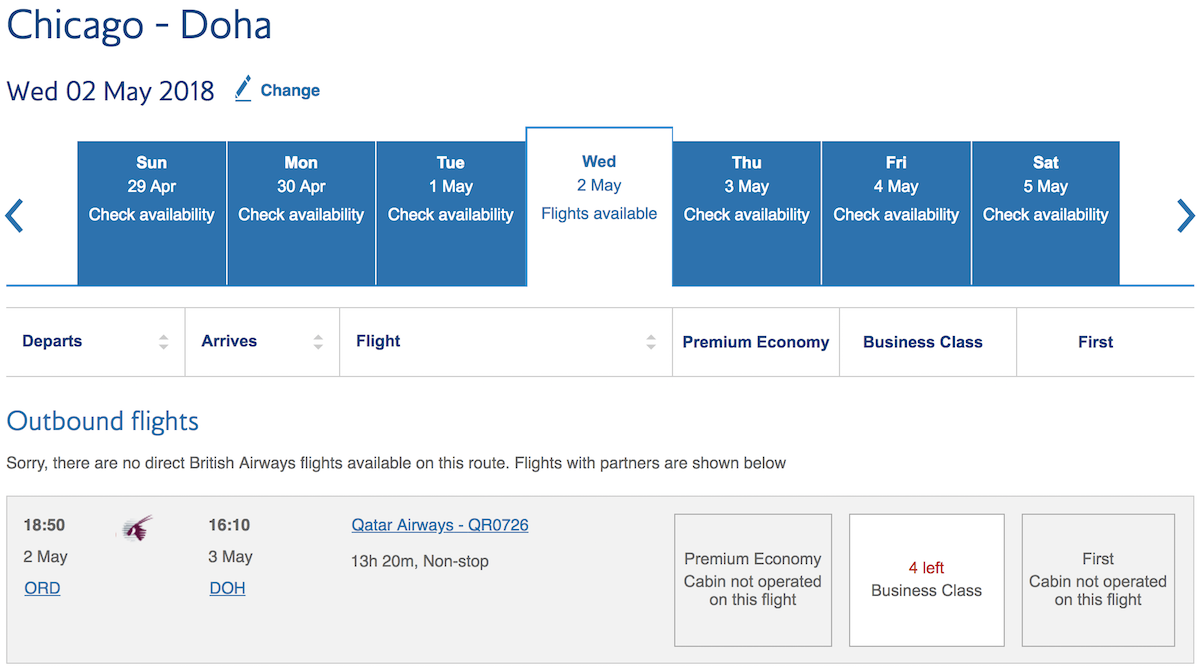This screenshot has width=1200, height=670.
Task: Open the DOH airport link
Action: pos(227,588)
